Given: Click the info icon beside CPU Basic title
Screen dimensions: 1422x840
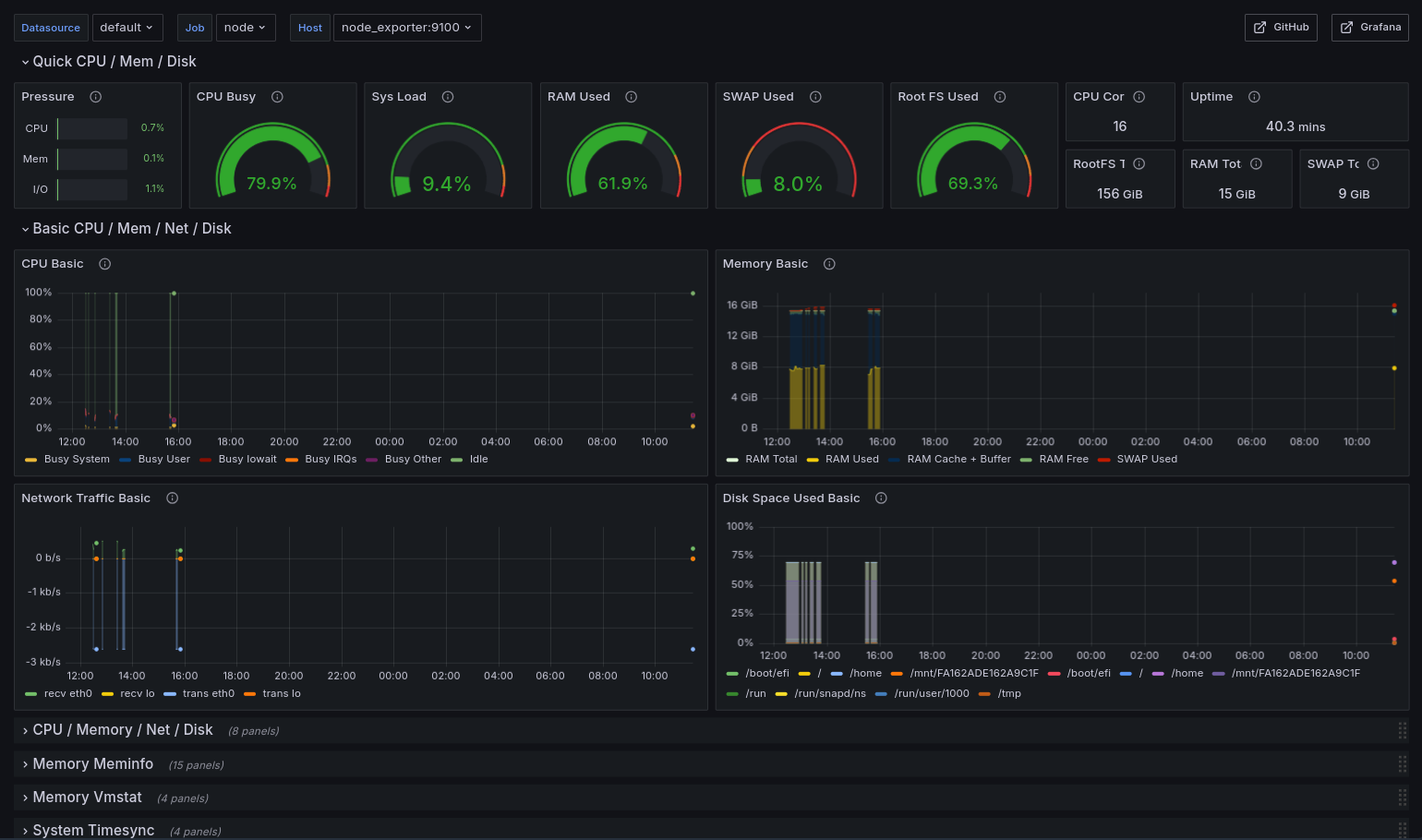Looking at the screenshot, I should (105, 264).
